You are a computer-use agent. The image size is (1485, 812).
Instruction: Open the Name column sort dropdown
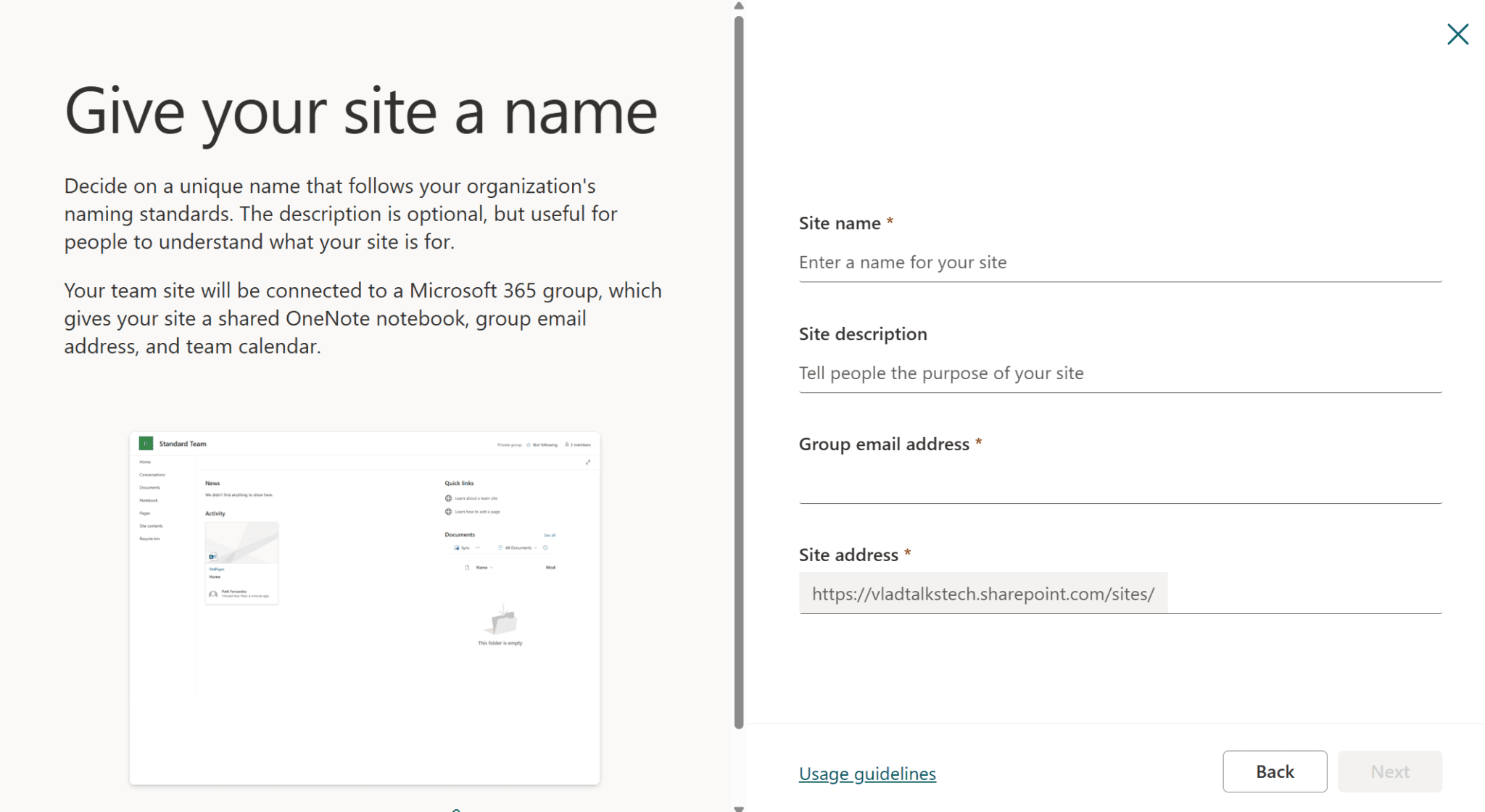click(x=492, y=568)
